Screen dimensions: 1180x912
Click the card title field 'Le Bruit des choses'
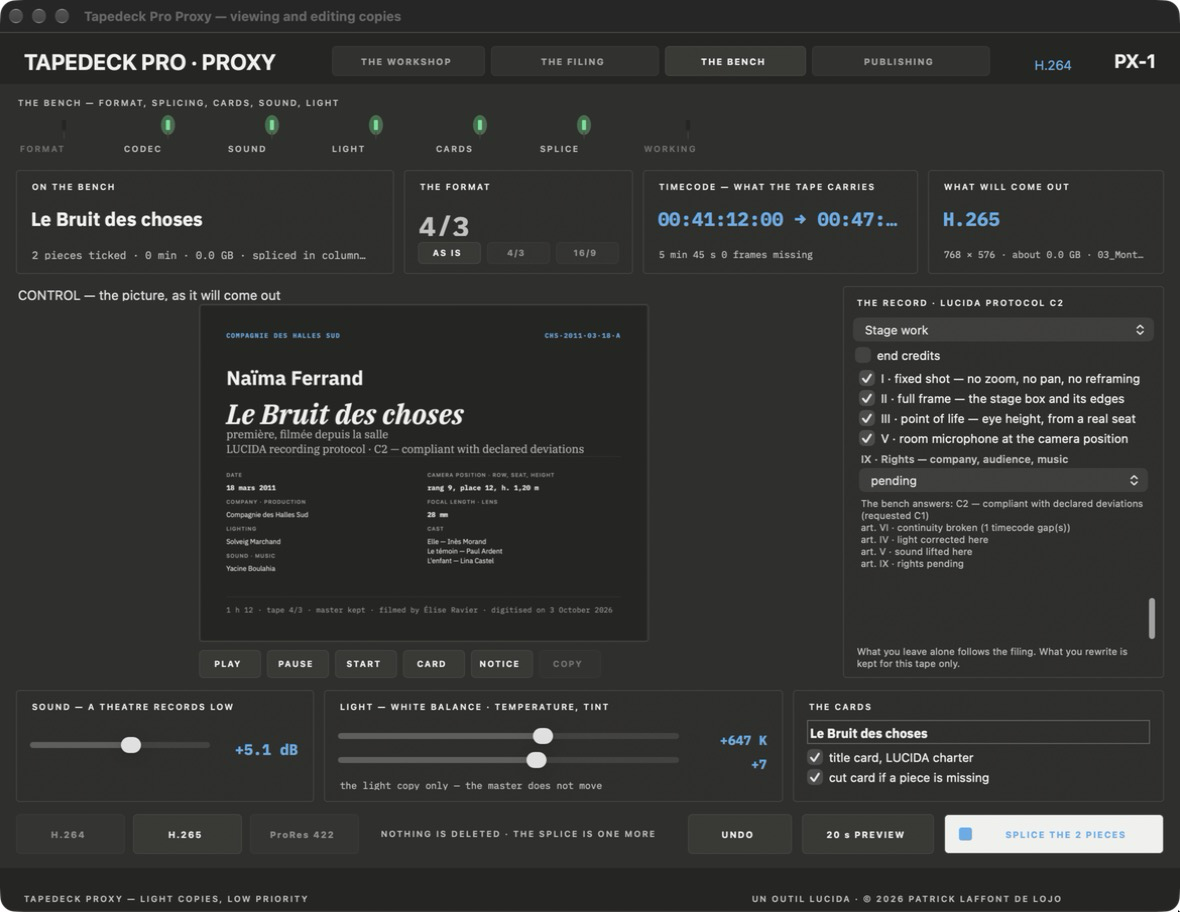coord(978,733)
